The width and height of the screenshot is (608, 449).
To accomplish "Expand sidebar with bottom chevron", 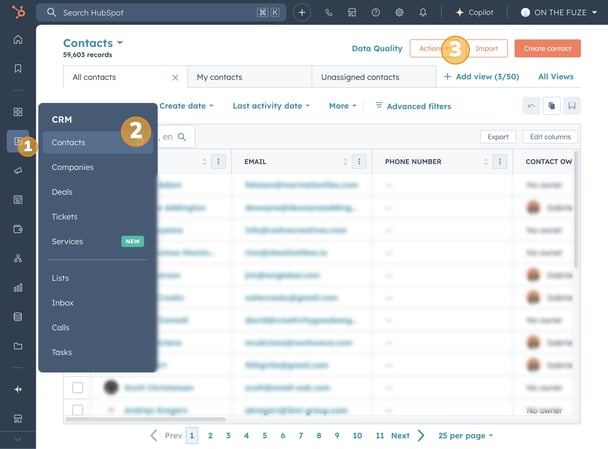I will (x=18, y=439).
